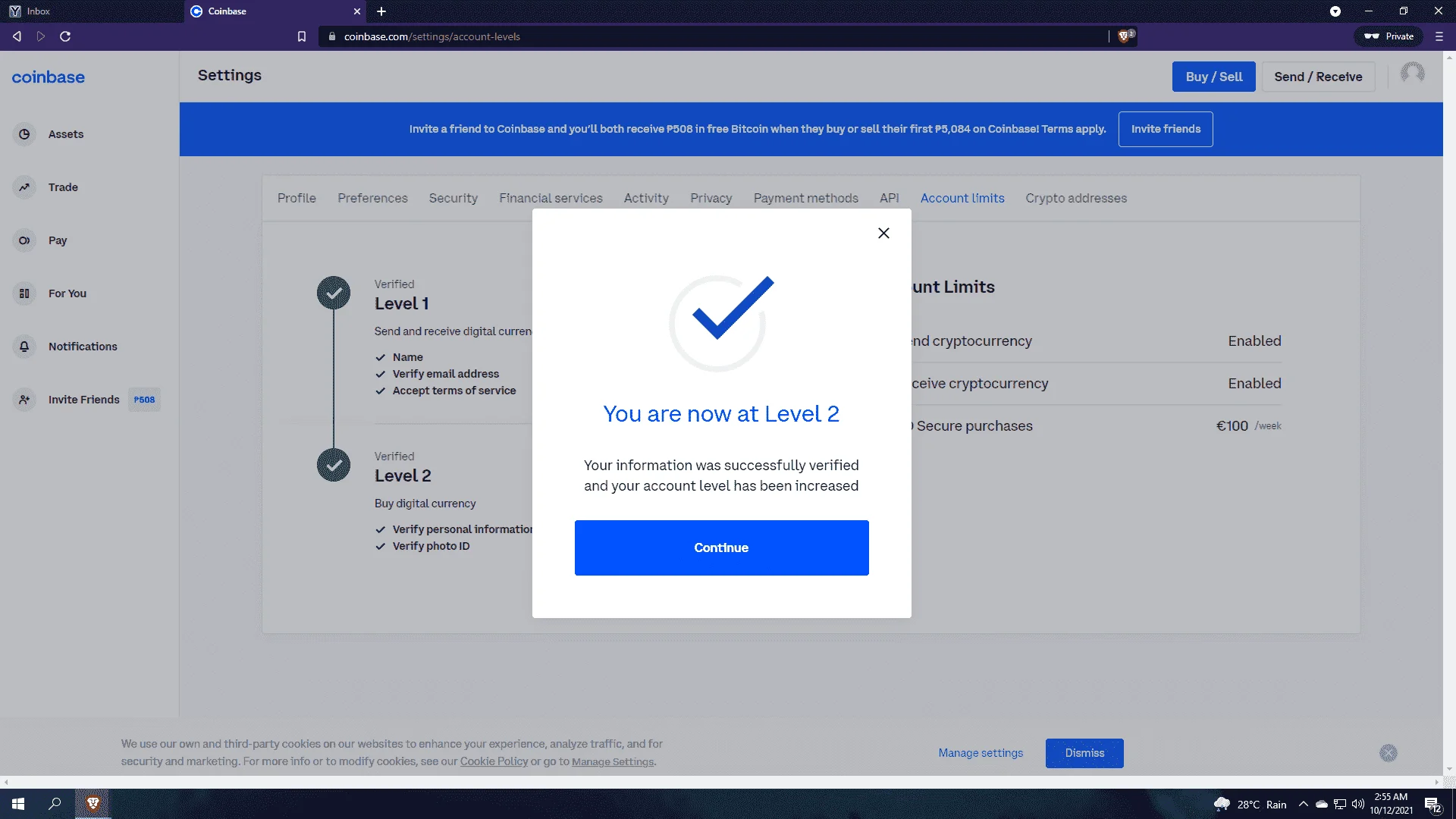Switch to the API tab

click(x=890, y=198)
